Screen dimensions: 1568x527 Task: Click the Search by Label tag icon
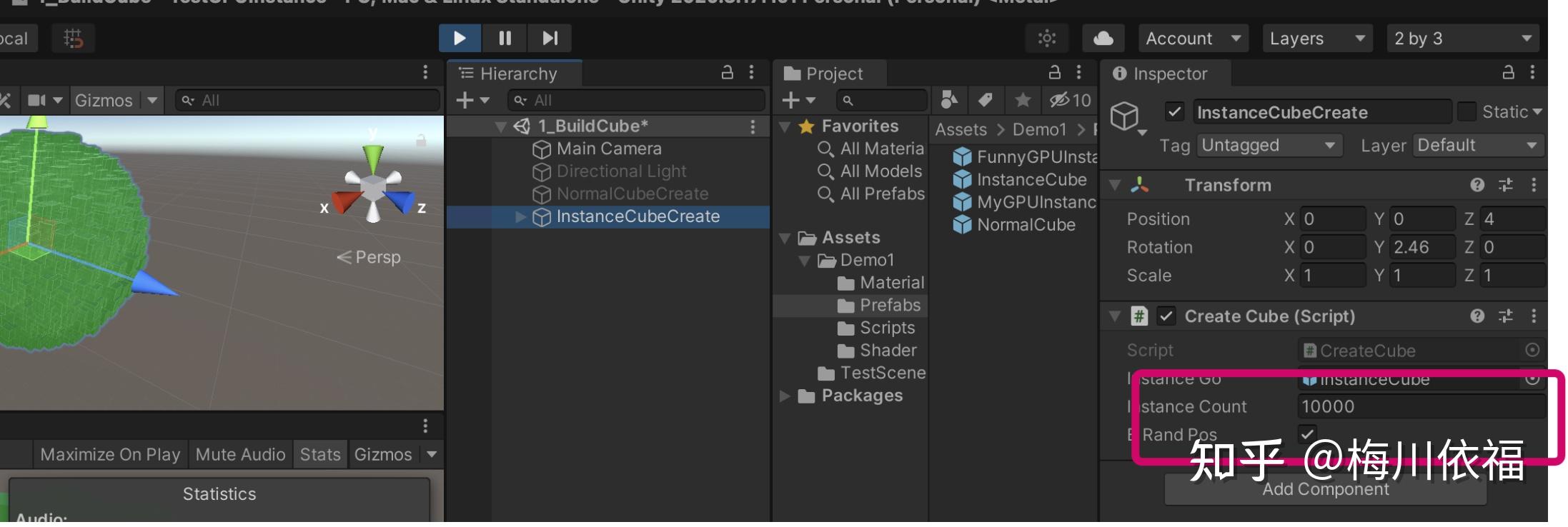point(986,100)
